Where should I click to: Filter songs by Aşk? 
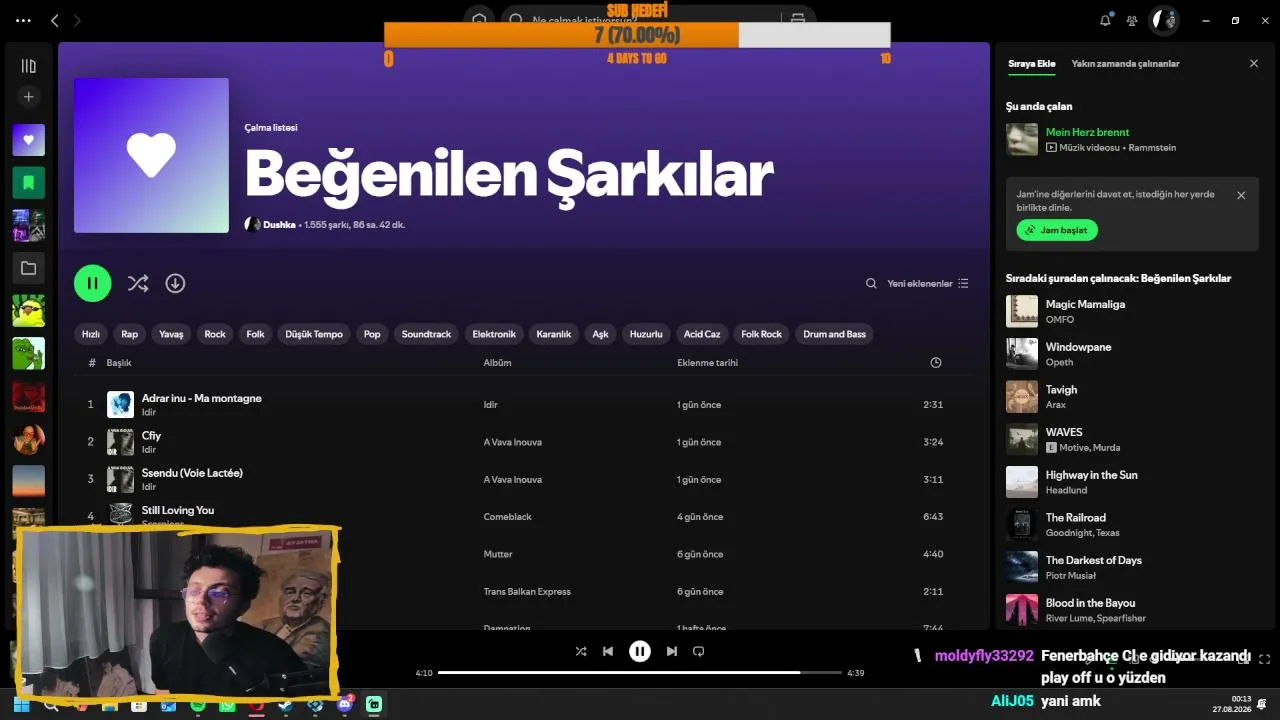(600, 334)
